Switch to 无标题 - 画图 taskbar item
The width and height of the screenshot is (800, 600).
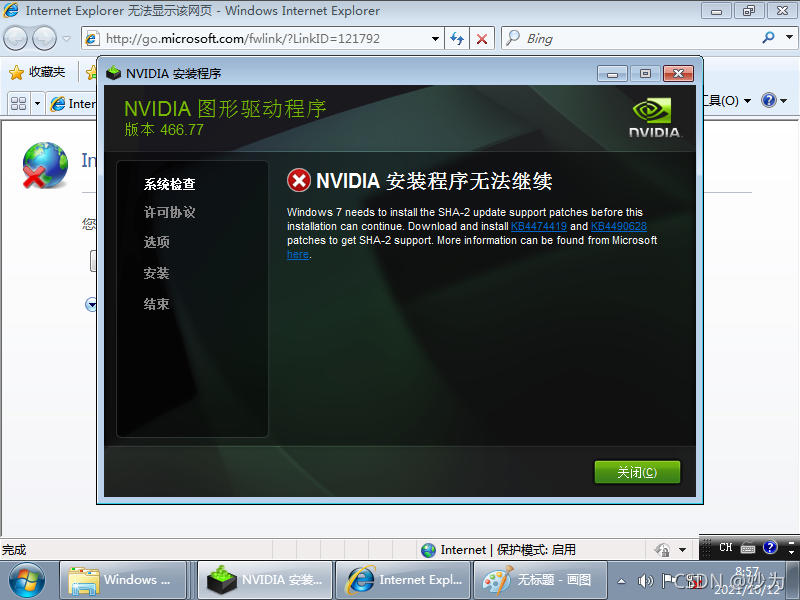[540, 580]
